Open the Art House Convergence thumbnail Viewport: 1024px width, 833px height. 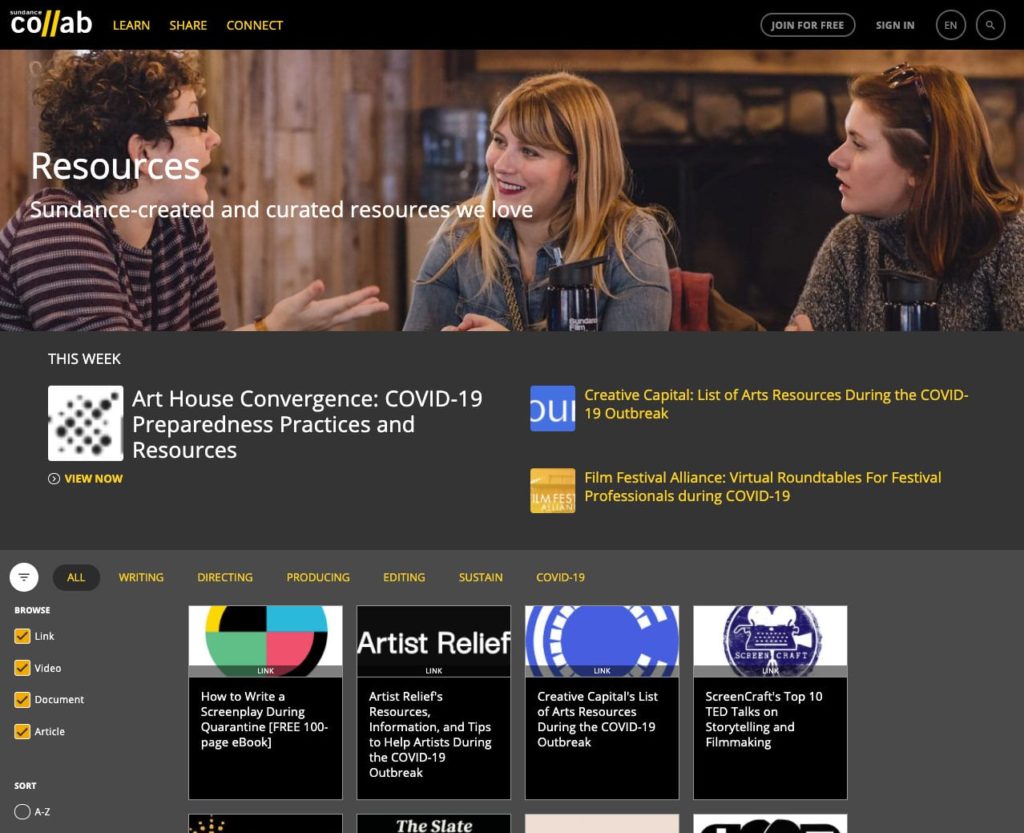86,423
